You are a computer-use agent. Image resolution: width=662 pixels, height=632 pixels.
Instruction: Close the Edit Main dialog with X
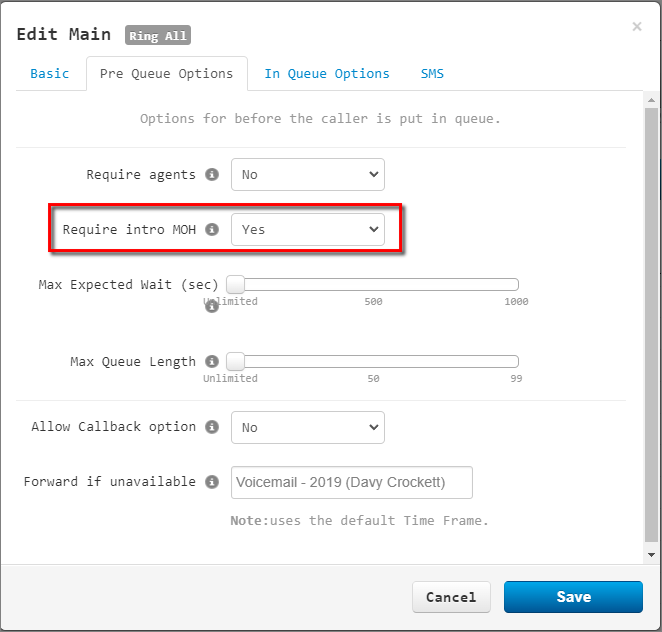coord(637,27)
